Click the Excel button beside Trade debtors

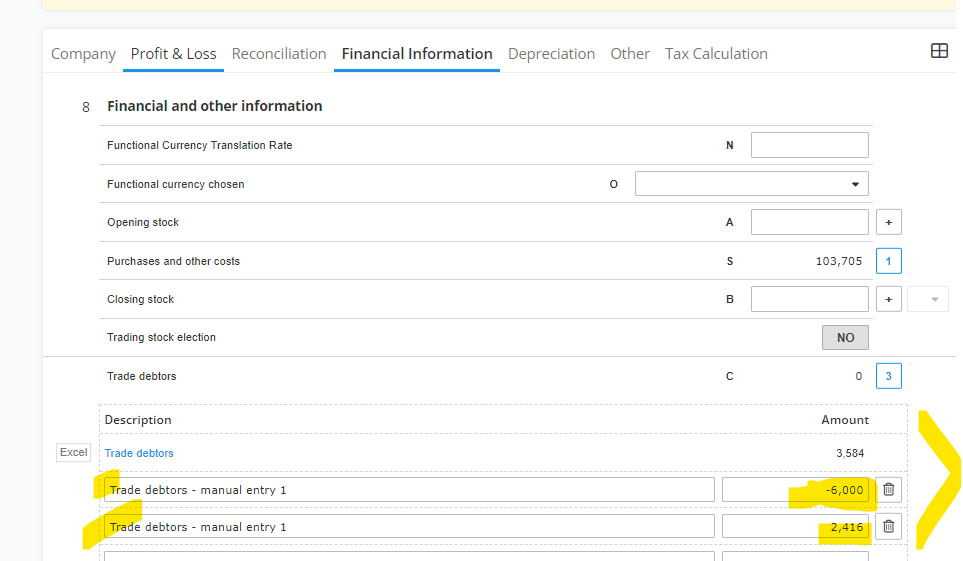coord(74,452)
